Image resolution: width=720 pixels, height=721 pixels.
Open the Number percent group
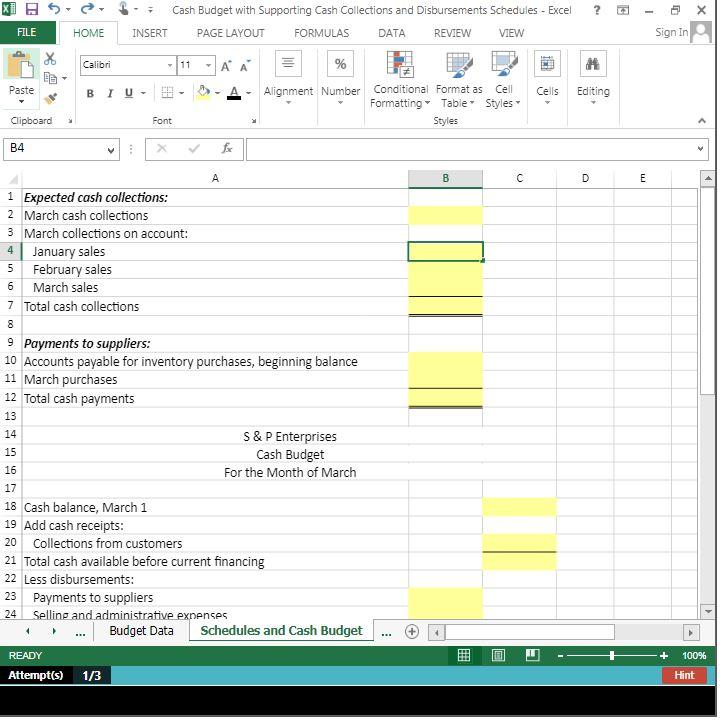tap(340, 77)
